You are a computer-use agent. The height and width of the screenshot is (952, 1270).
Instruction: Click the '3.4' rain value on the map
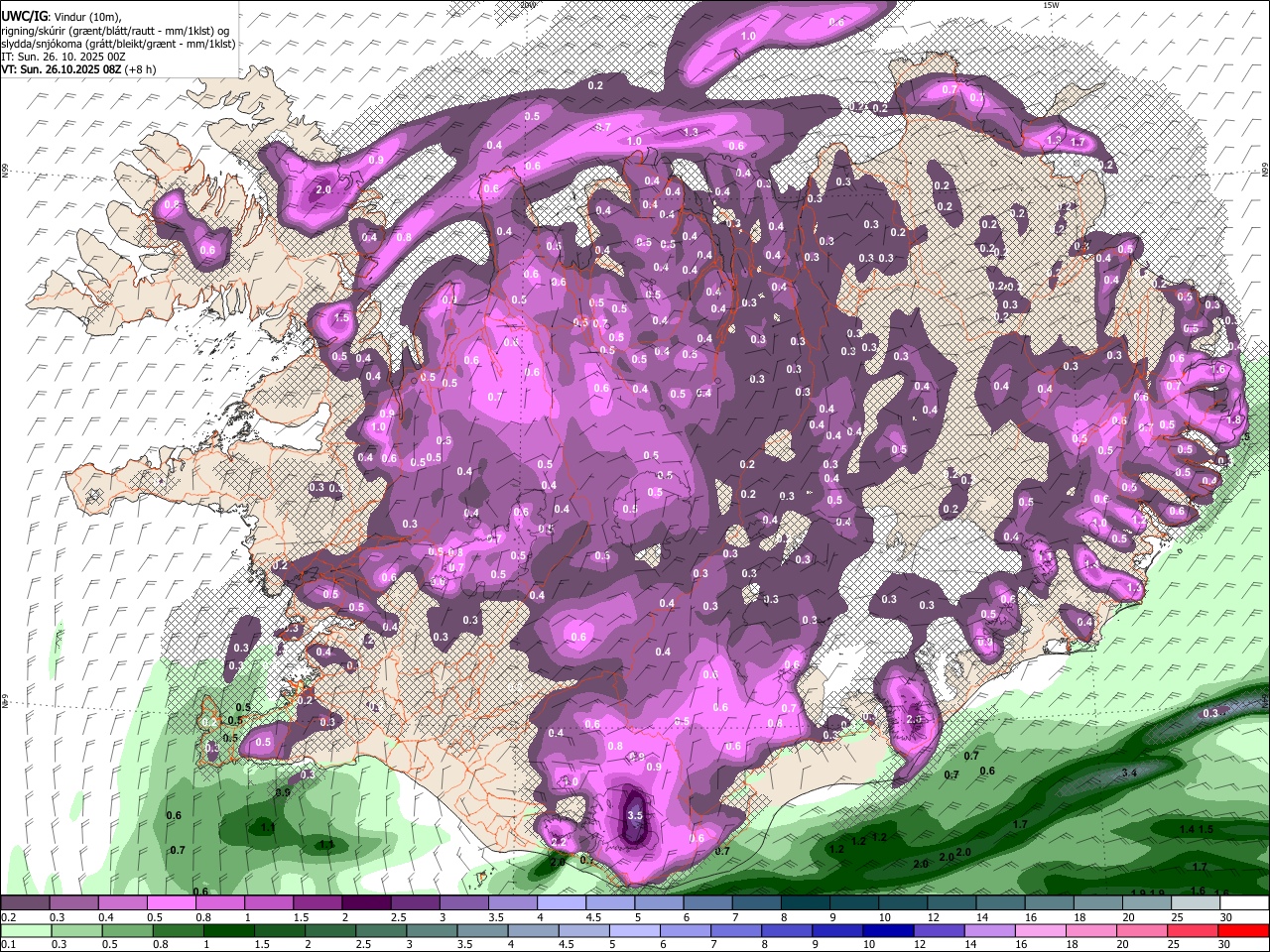coord(1128,773)
